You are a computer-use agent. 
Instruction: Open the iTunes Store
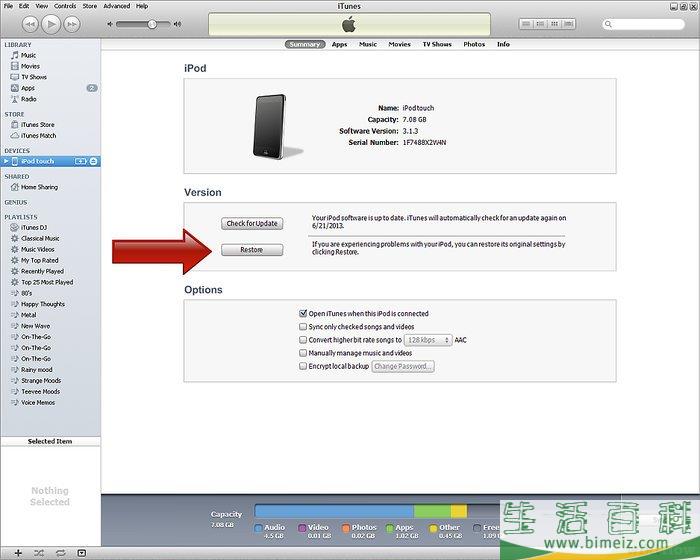(x=38, y=125)
